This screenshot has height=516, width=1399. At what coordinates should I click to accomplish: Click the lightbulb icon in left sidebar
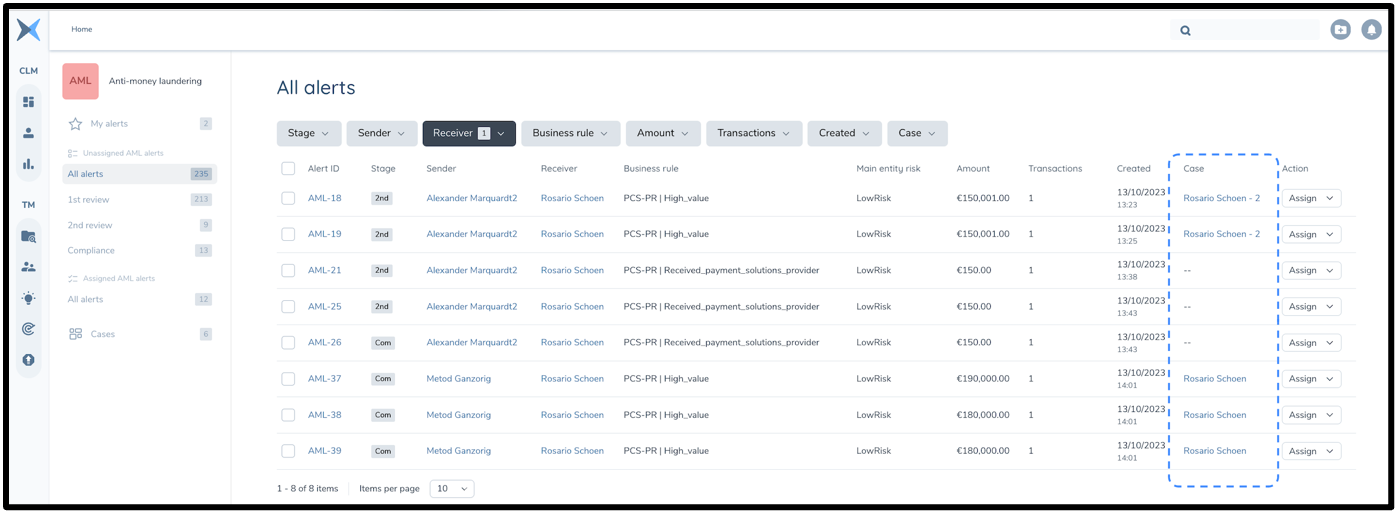pos(28,298)
